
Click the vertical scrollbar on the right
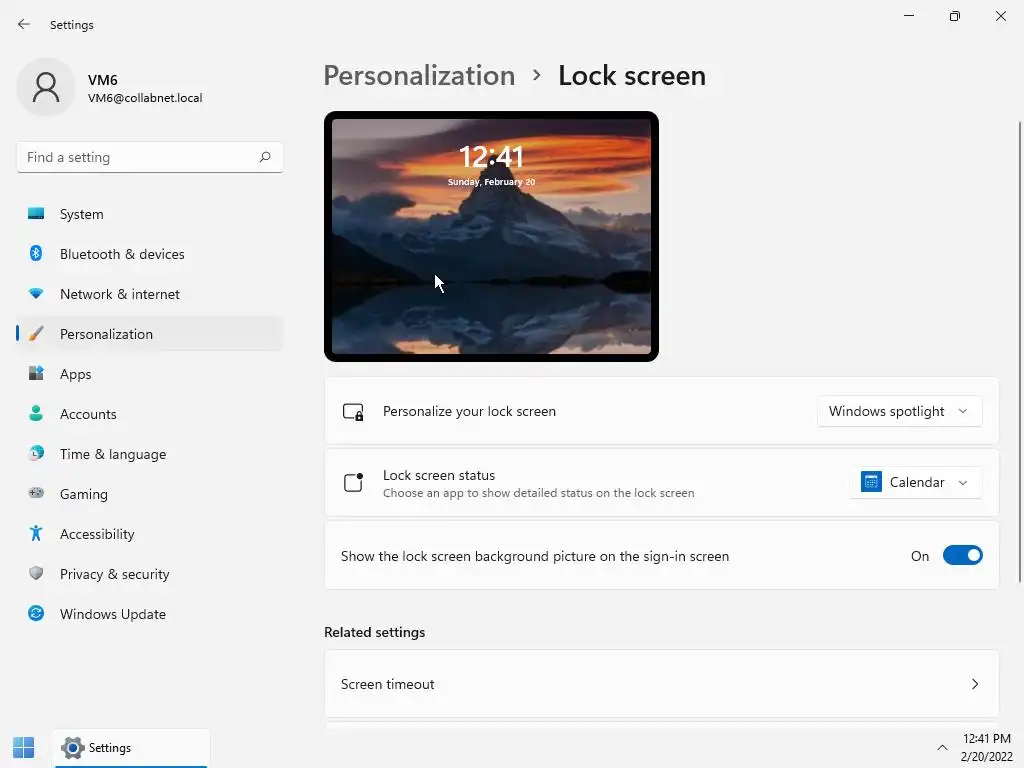click(1019, 351)
